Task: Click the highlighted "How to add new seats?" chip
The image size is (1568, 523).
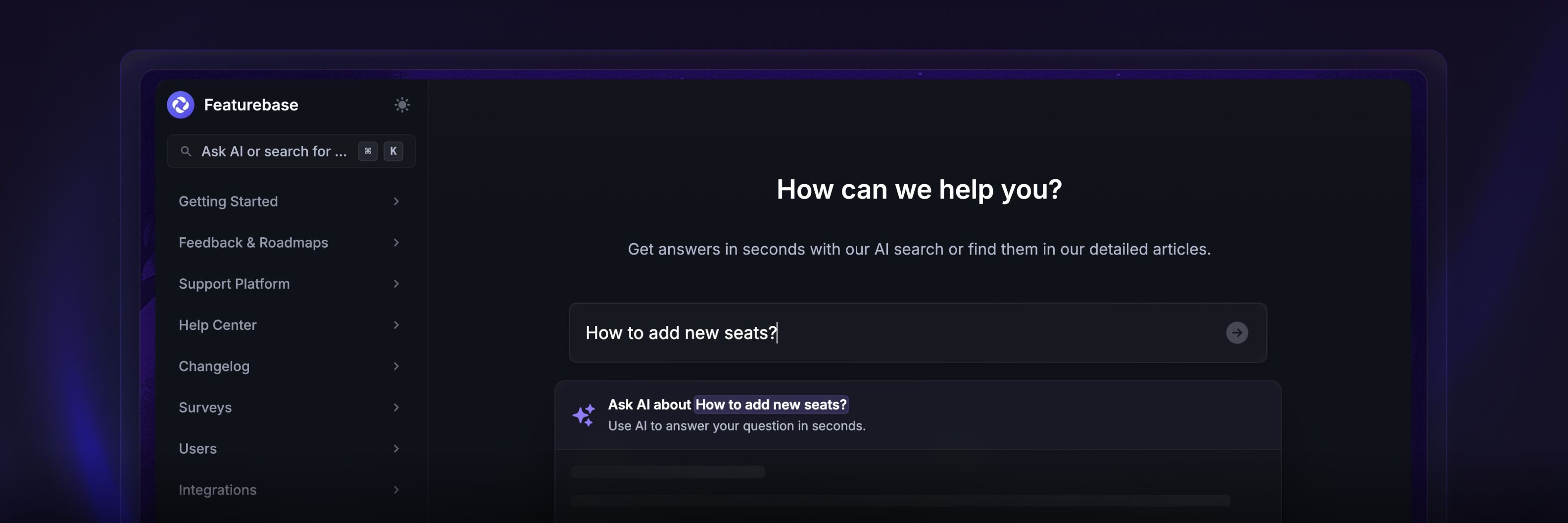Action: point(771,405)
